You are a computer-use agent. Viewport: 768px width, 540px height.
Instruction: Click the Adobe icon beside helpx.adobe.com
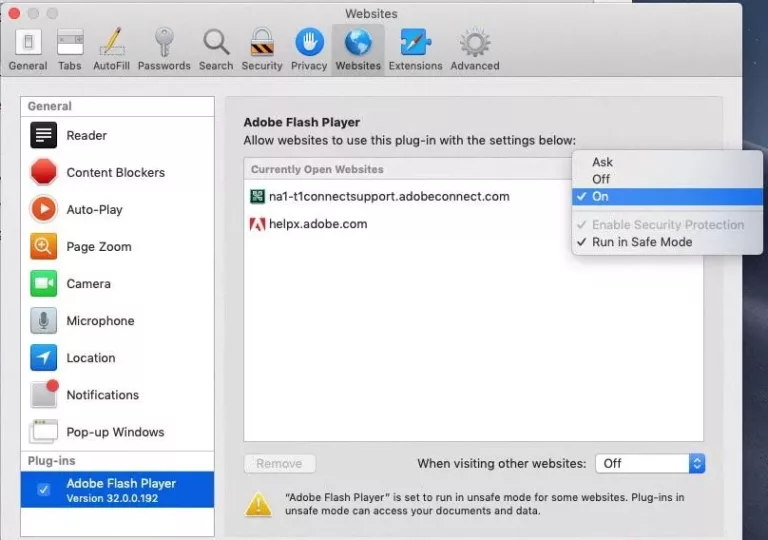click(258, 224)
